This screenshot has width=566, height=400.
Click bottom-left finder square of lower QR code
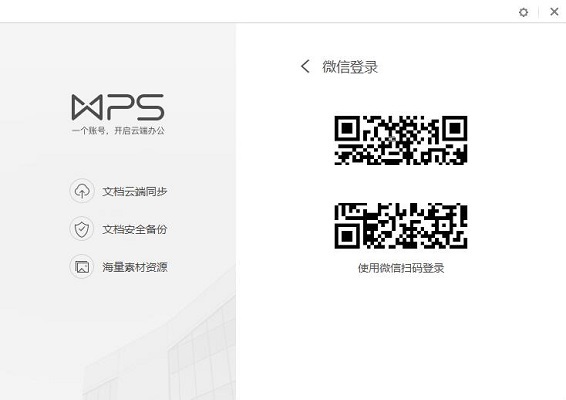tap(347, 236)
